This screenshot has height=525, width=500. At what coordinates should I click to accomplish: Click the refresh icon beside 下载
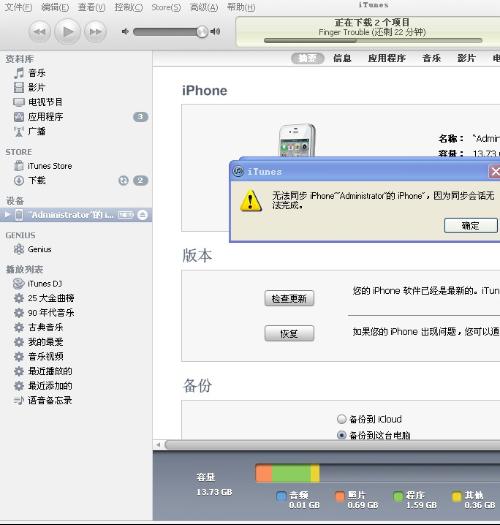point(124,180)
